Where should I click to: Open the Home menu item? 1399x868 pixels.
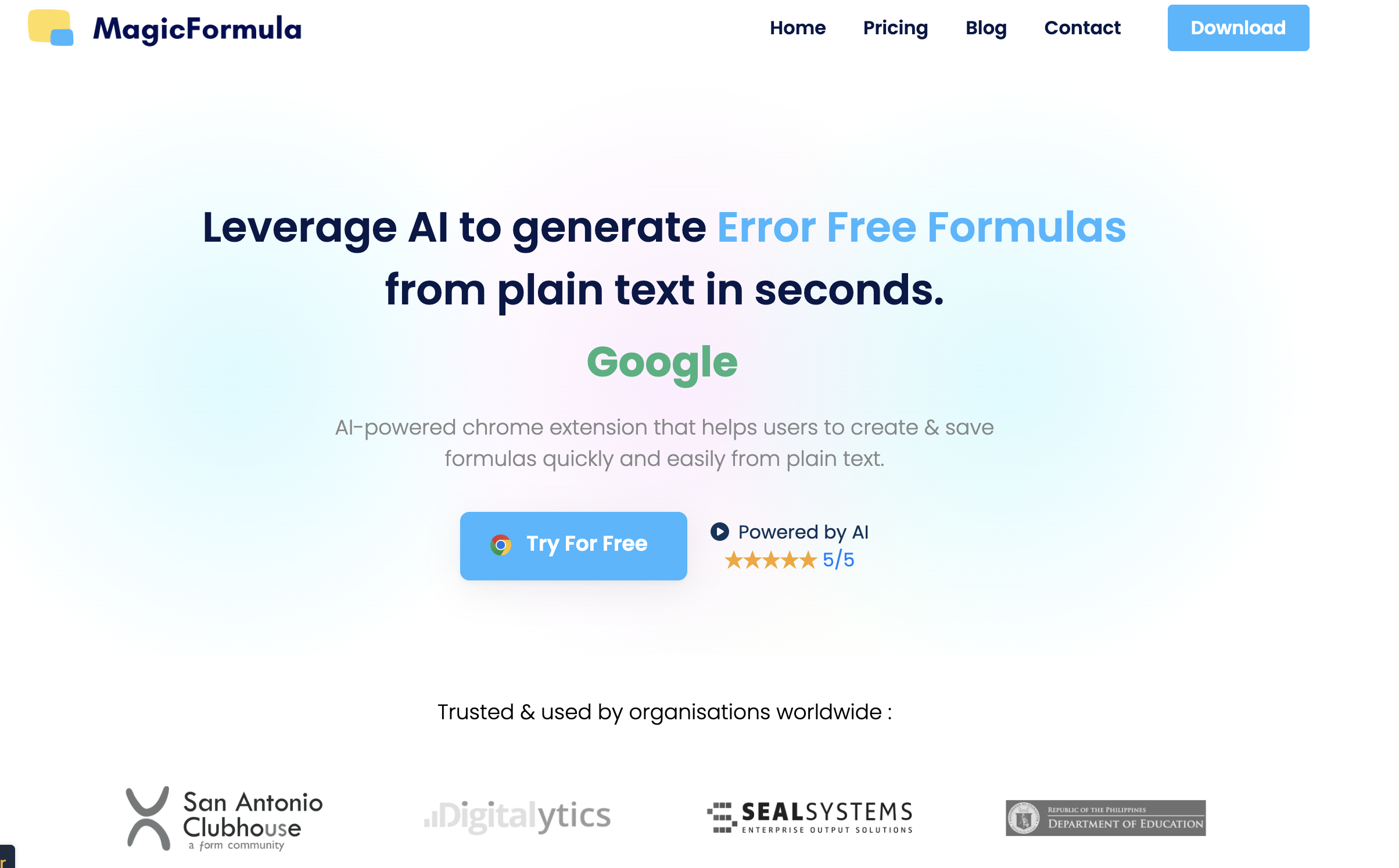click(x=798, y=28)
